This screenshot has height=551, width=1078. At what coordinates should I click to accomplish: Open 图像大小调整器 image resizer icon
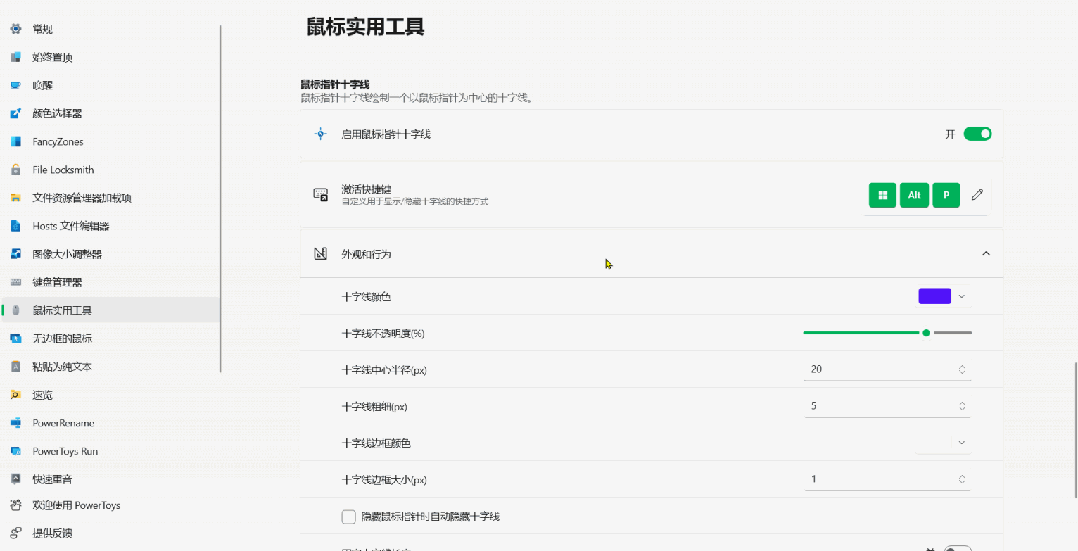(16, 254)
